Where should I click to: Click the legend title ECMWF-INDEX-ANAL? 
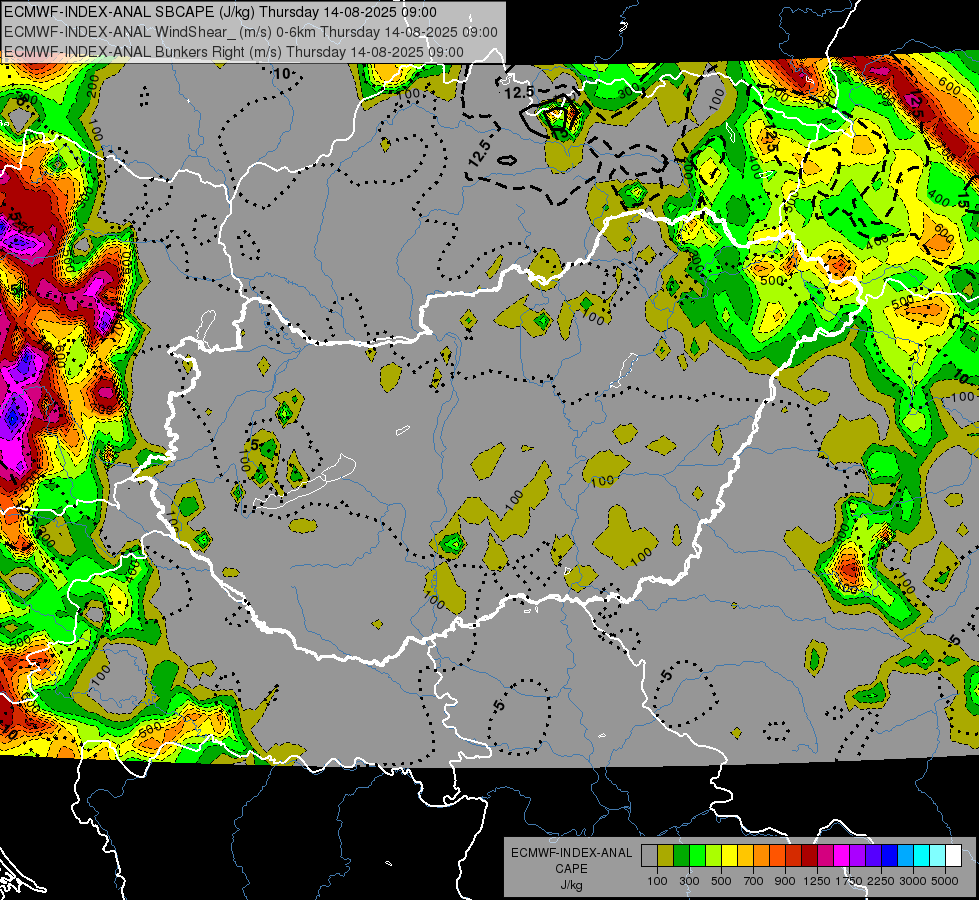(x=571, y=853)
